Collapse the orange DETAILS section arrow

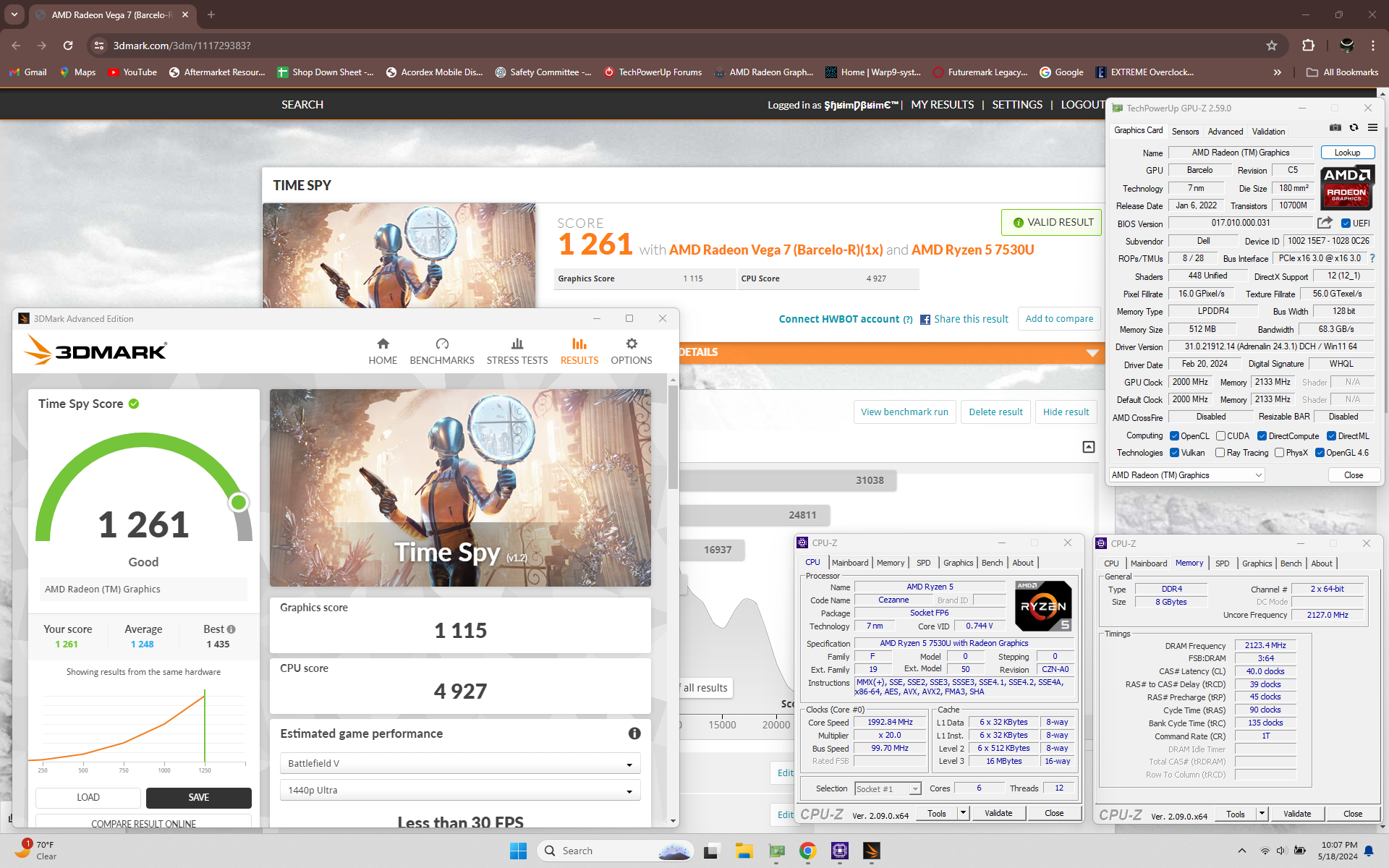(x=1092, y=353)
